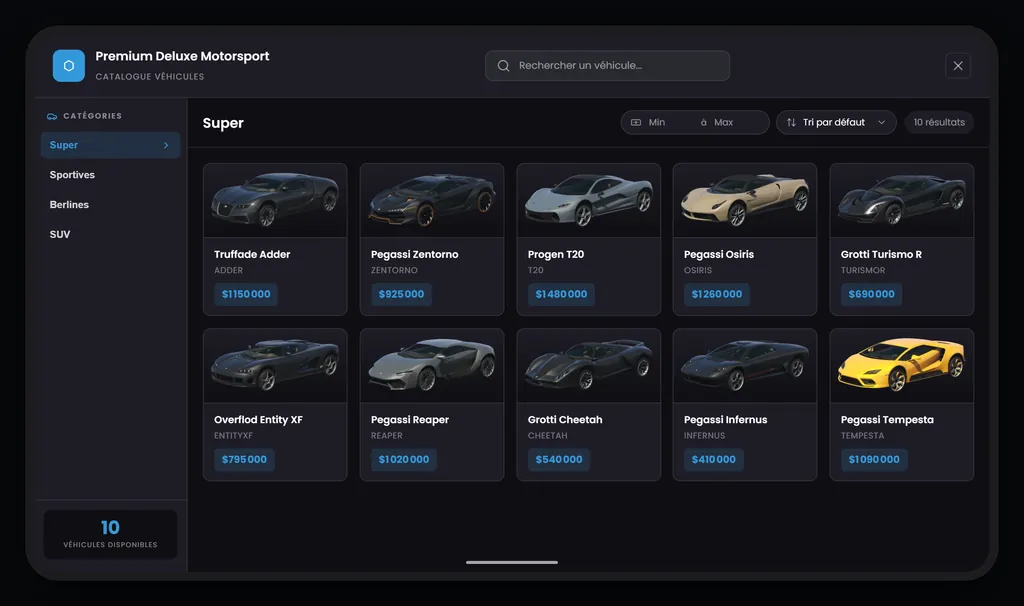Click the Progen T20 title text
The image size is (1024, 606).
556,255
